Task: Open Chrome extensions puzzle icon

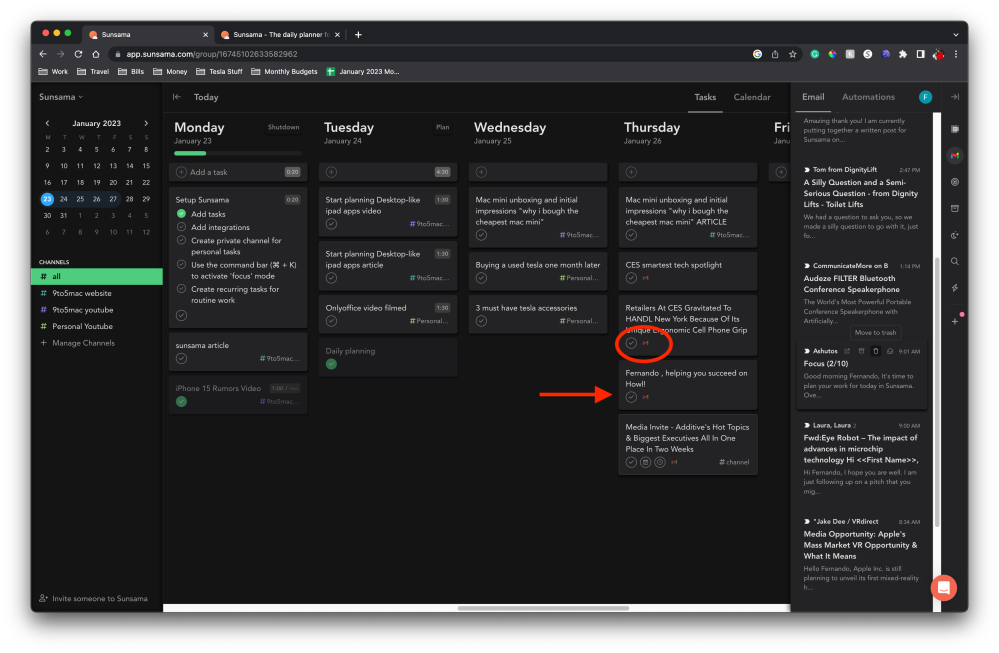Action: coord(903,54)
